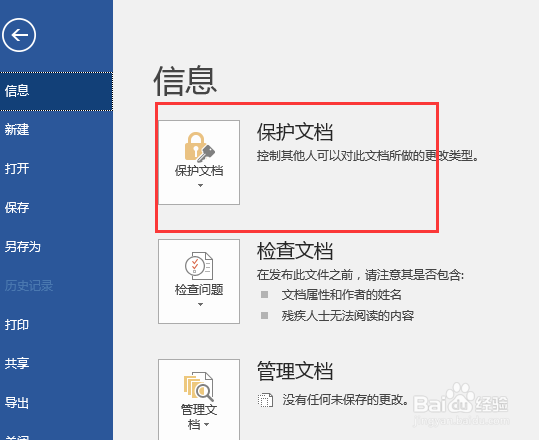Click the large 信息 page title
The width and height of the screenshot is (539, 440).
pos(185,81)
